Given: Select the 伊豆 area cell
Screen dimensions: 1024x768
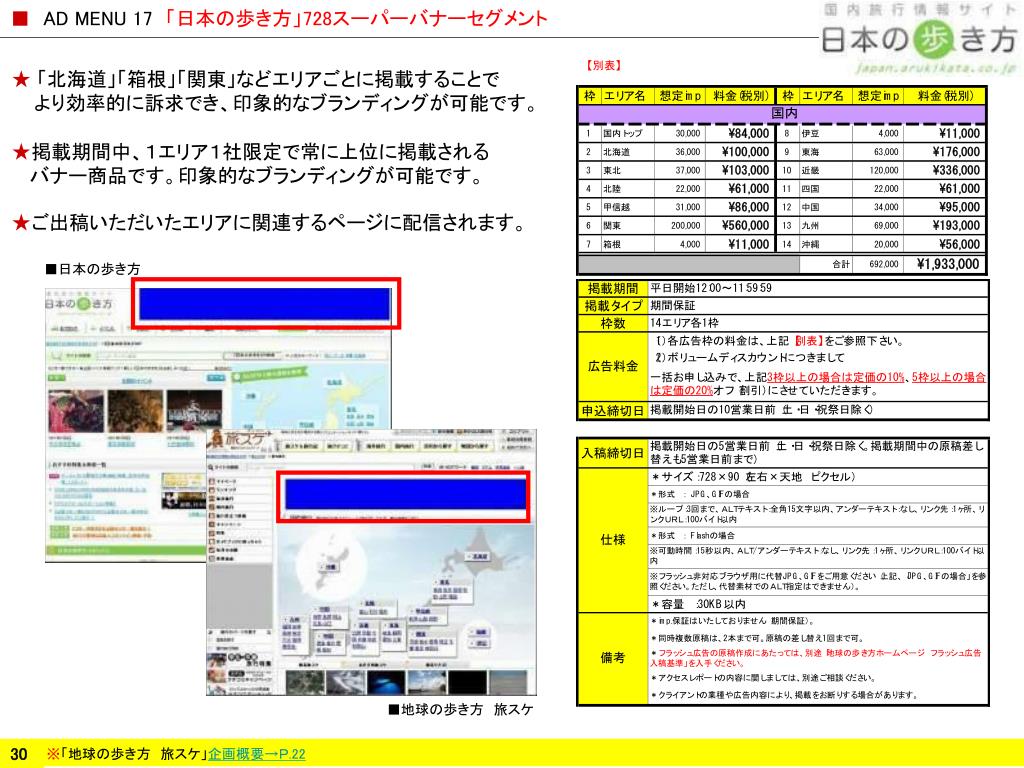Looking at the screenshot, I should [x=824, y=133].
